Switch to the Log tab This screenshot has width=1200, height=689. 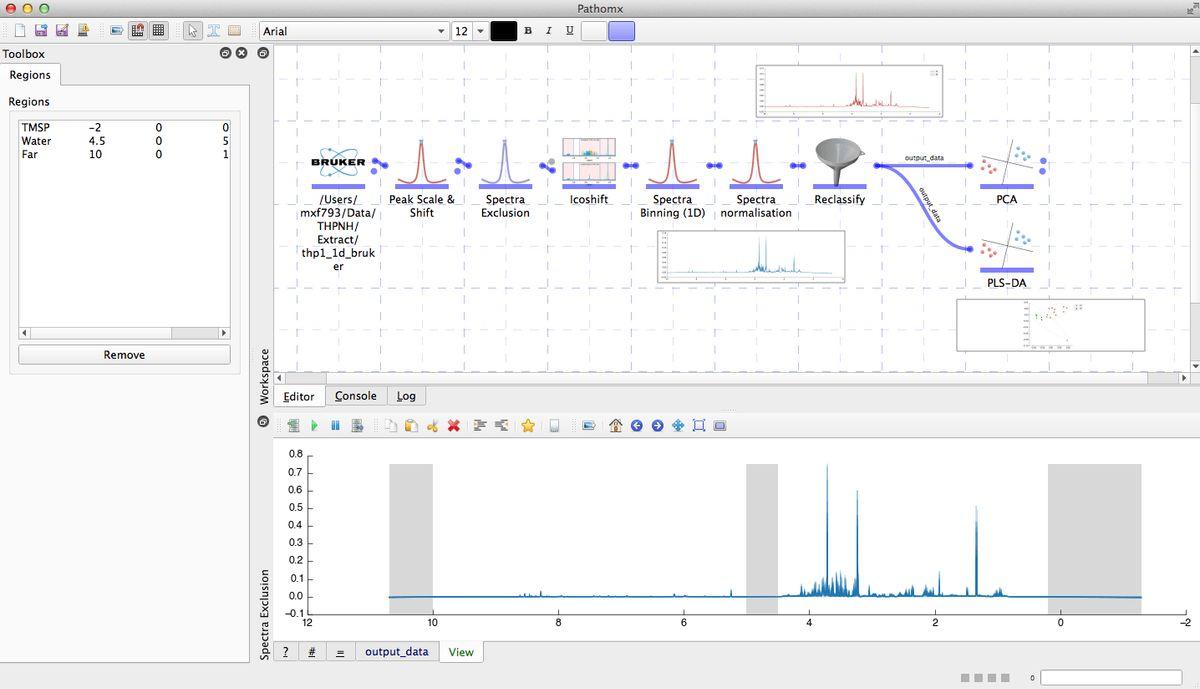(x=406, y=396)
